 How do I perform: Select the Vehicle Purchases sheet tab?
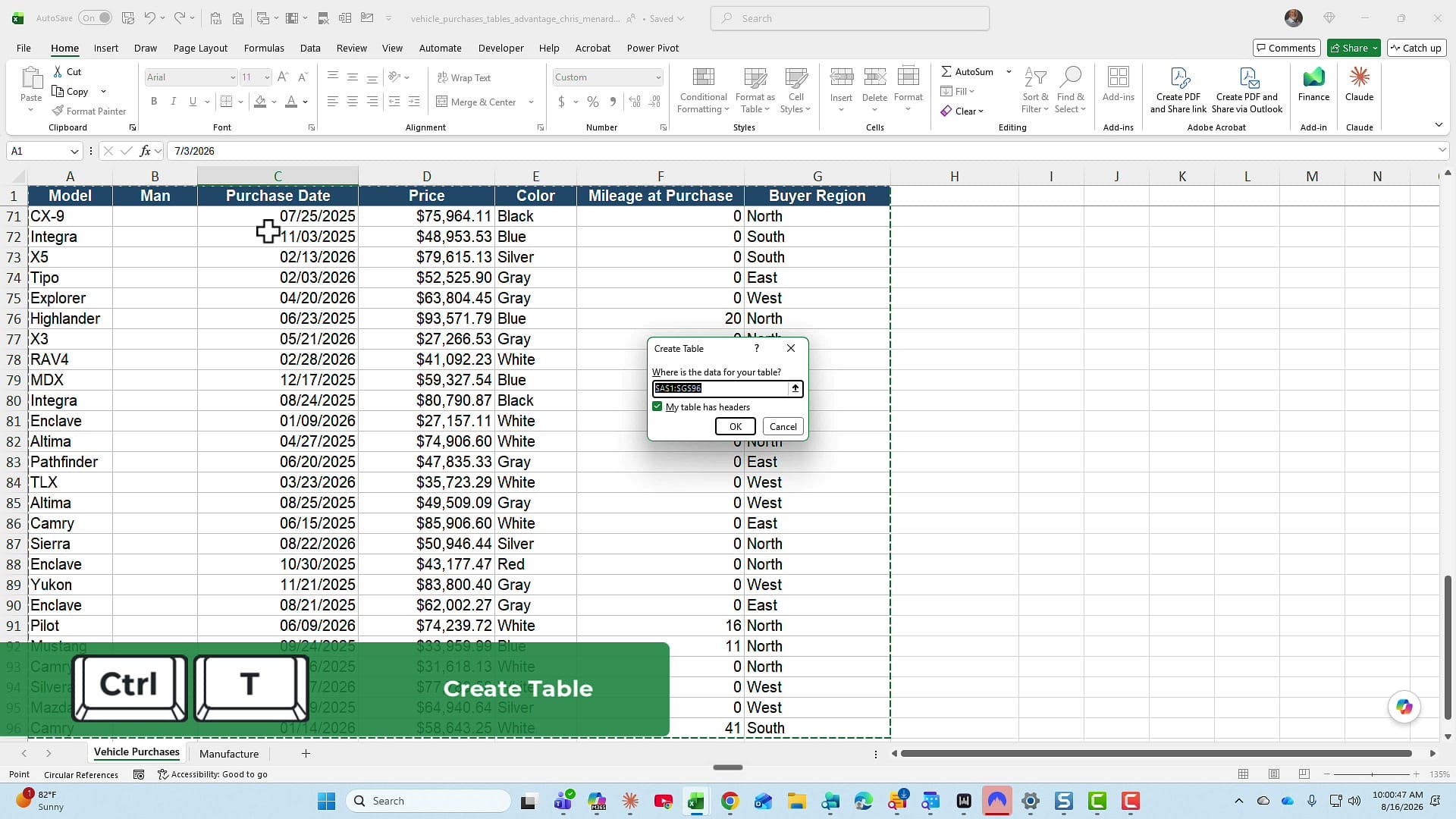pyautogui.click(x=136, y=752)
